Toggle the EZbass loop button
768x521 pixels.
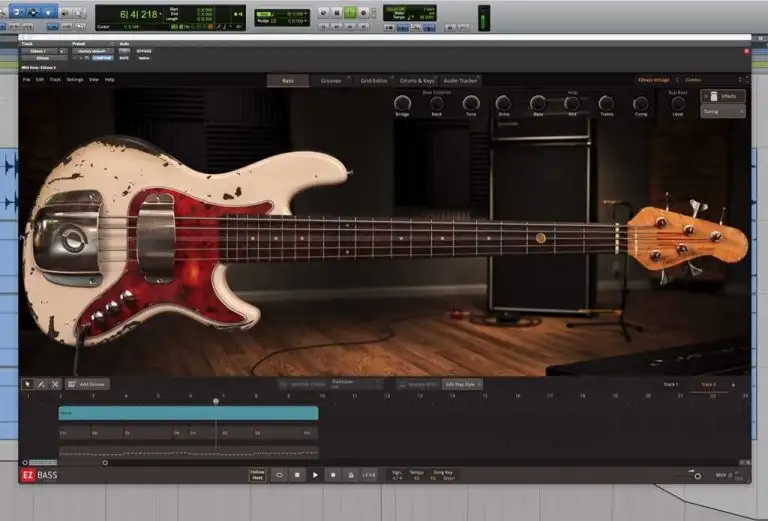click(279, 475)
